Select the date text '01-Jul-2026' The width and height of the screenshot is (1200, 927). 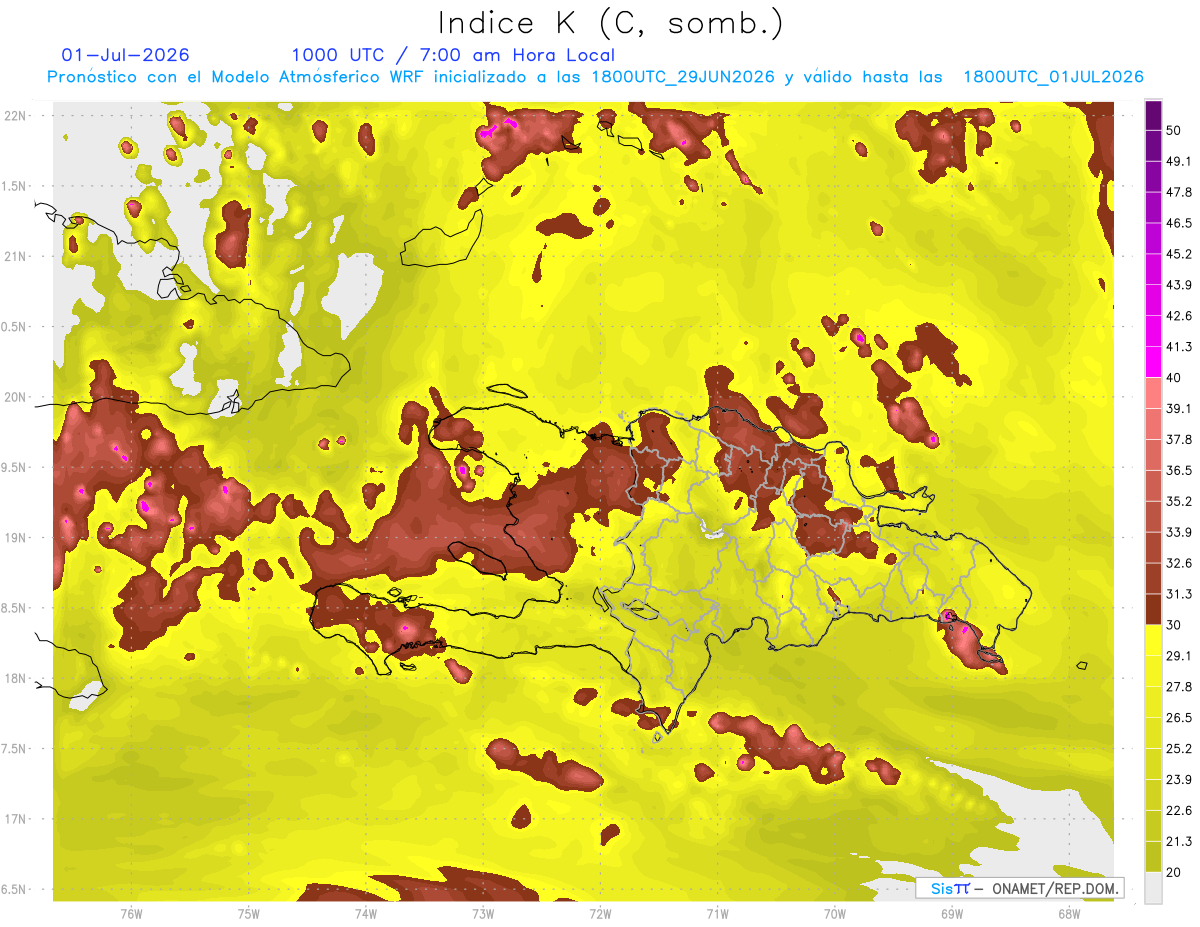(x=125, y=55)
